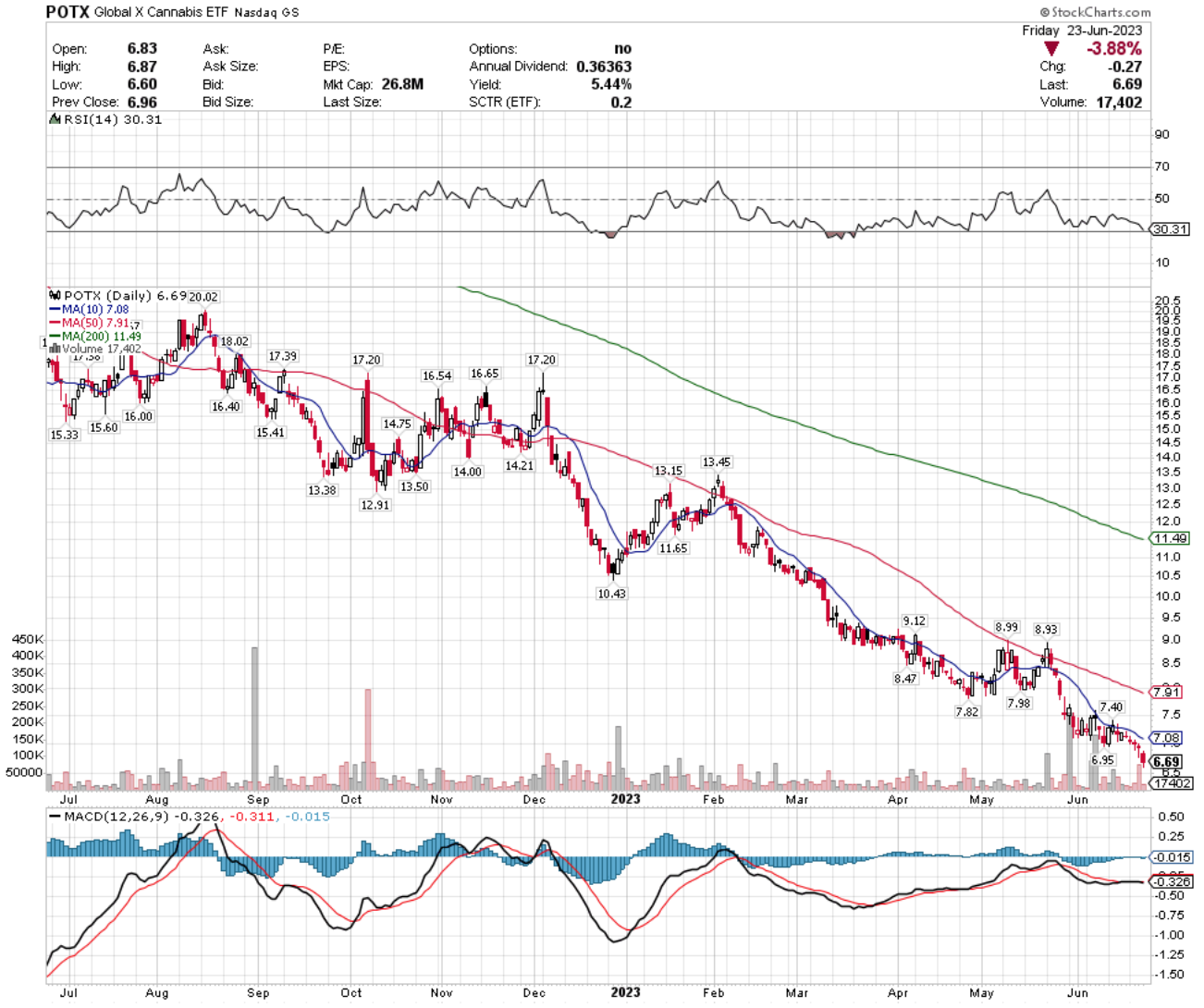This screenshot has width=1204, height=1008.
Task: Click the 17402 volume axis tag
Action: 1171,783
